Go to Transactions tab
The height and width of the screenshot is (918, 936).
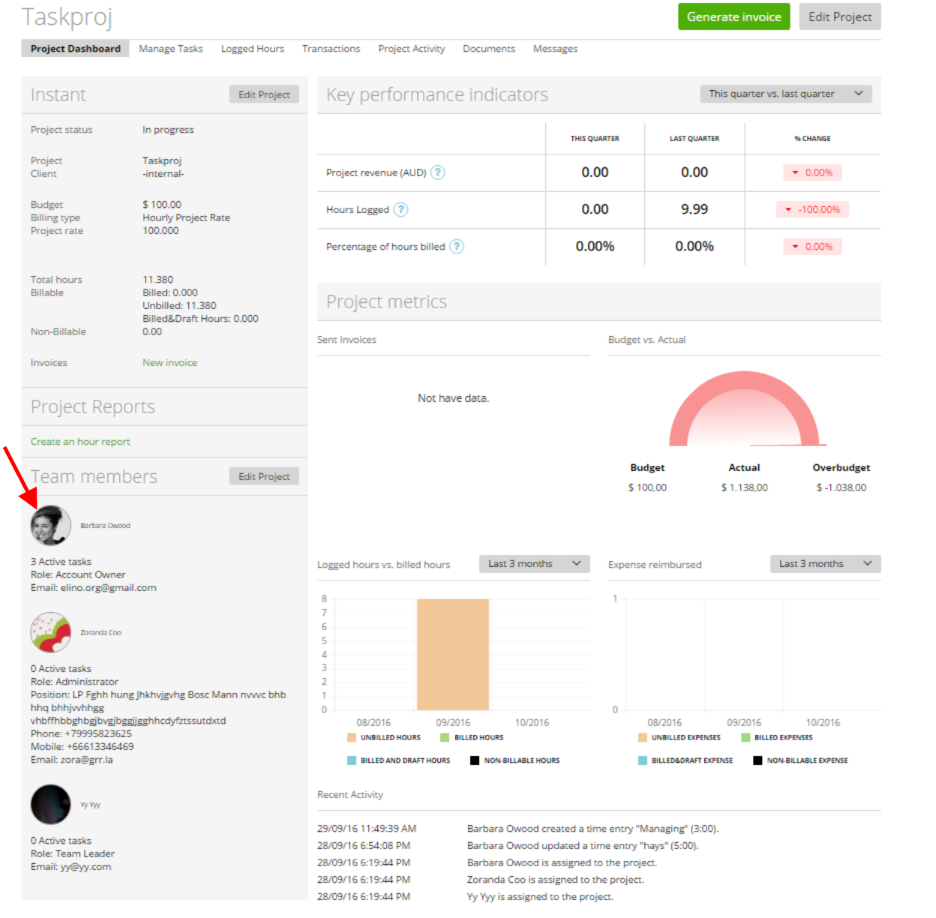331,49
